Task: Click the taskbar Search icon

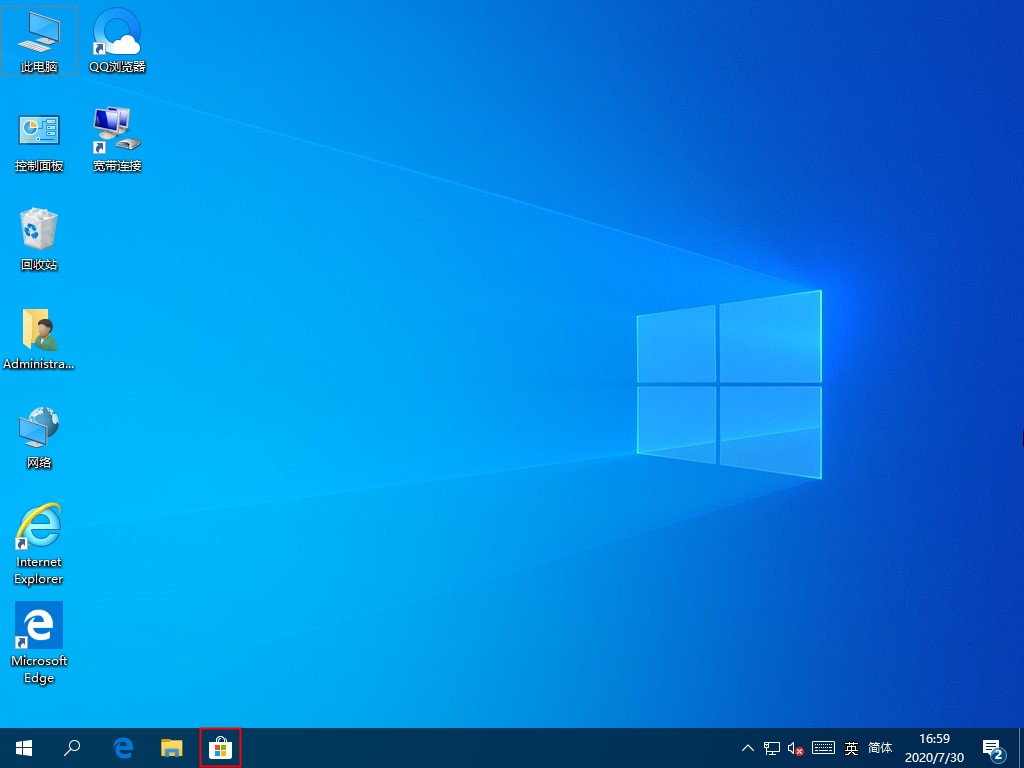Action: (x=72, y=747)
